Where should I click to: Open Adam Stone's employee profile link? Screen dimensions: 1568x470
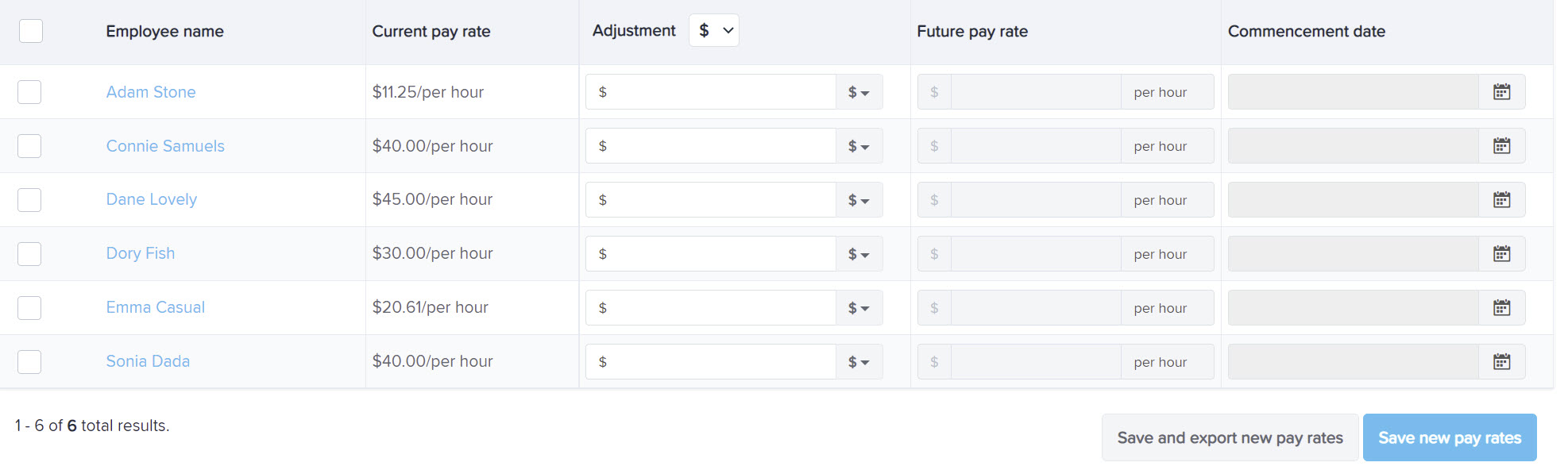(x=151, y=92)
